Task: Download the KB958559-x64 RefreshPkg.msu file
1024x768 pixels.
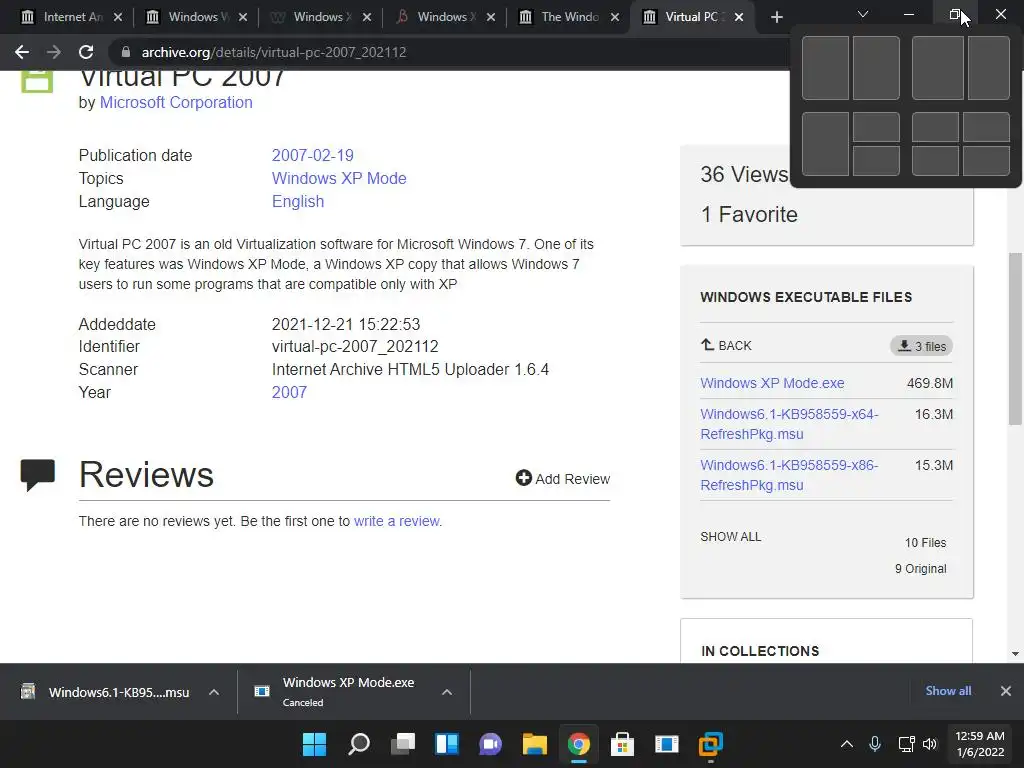Action: pos(789,424)
